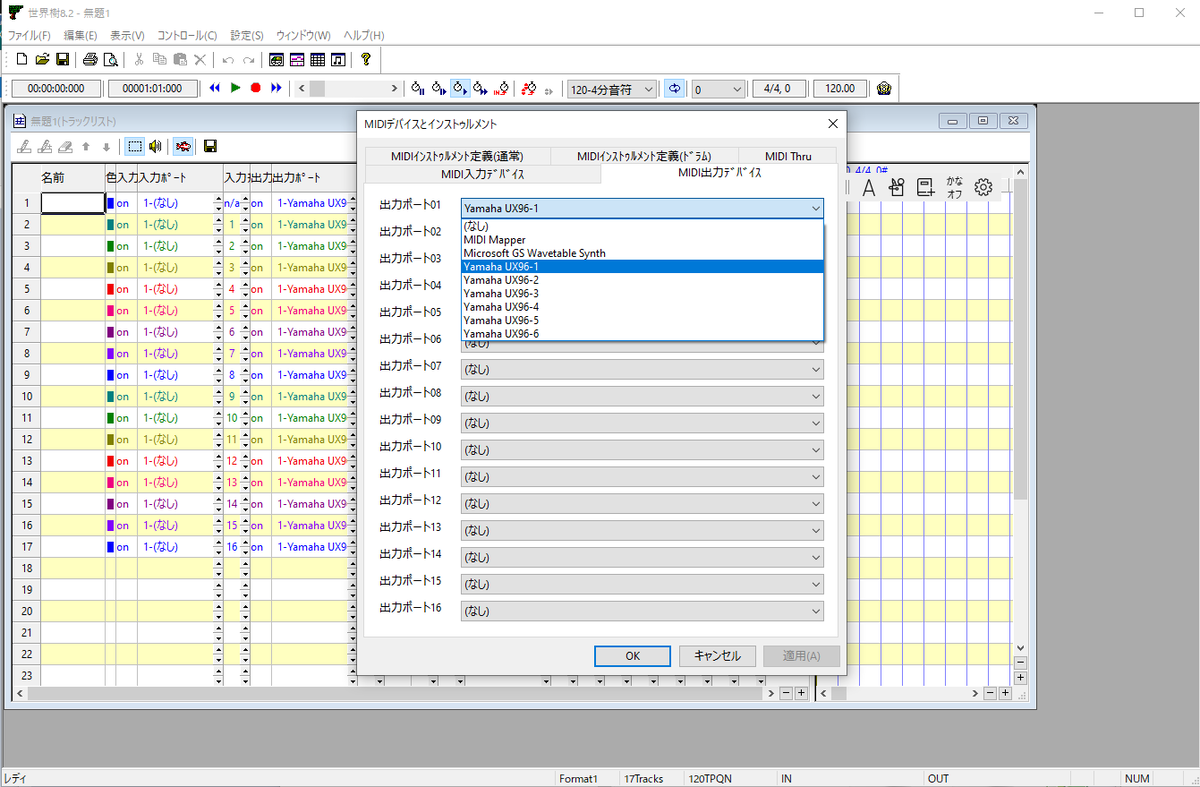Choose (なし) in the open dropdown list

tap(642, 226)
